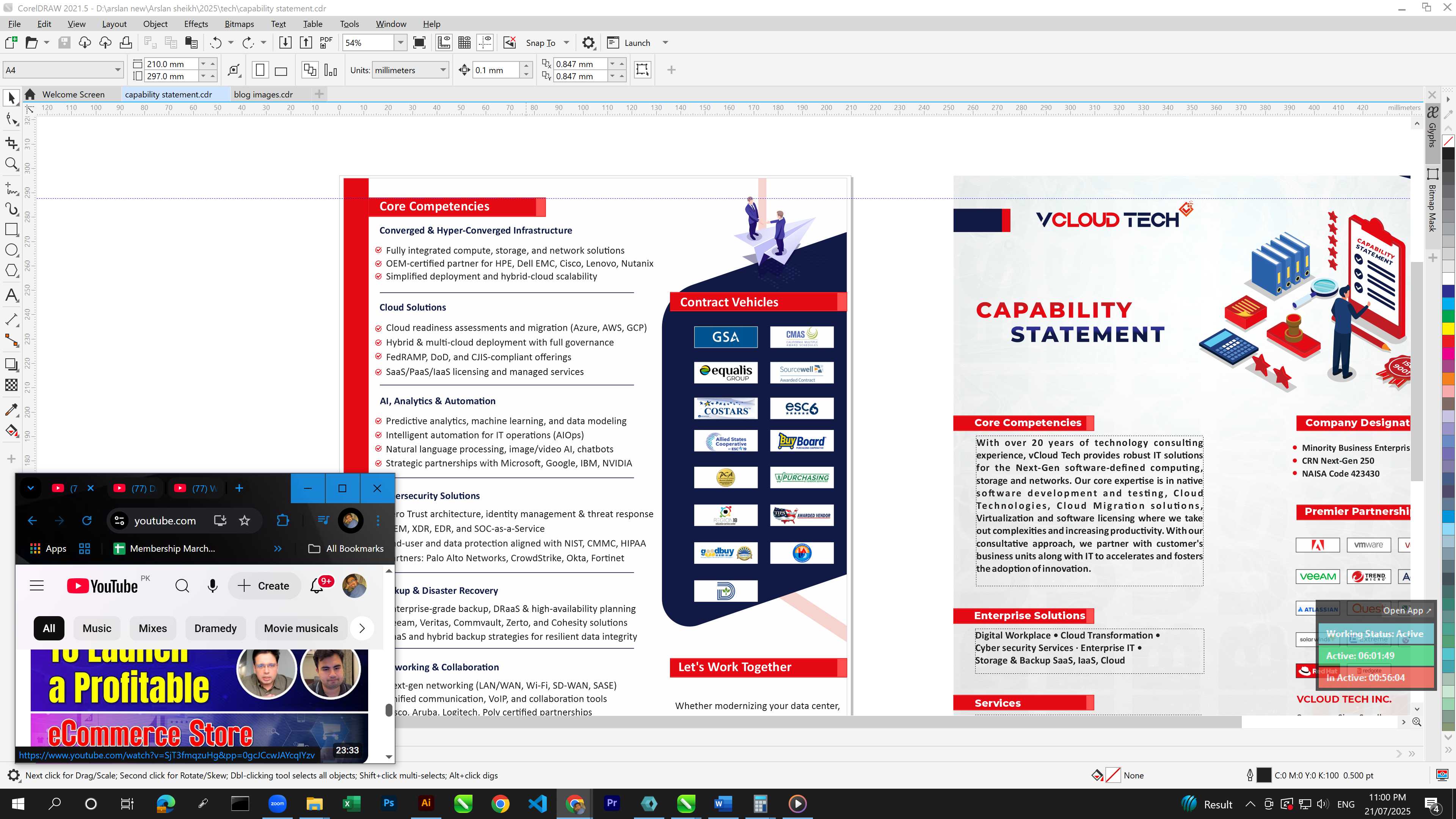Toggle Show guidelines button

[x=485, y=43]
